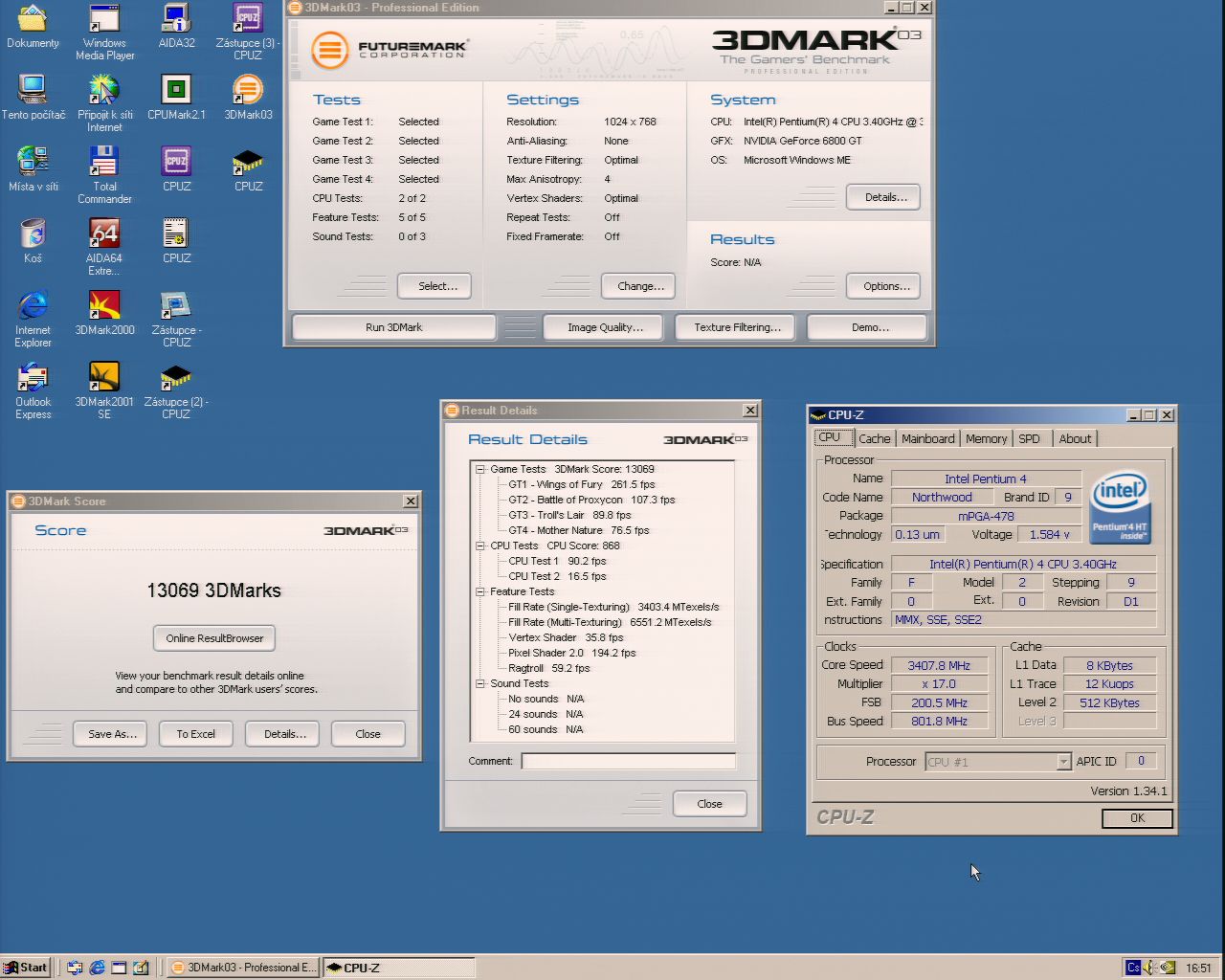Launch Total Commander desktop icon
Viewport: 1225px width, 980px height.
104,175
